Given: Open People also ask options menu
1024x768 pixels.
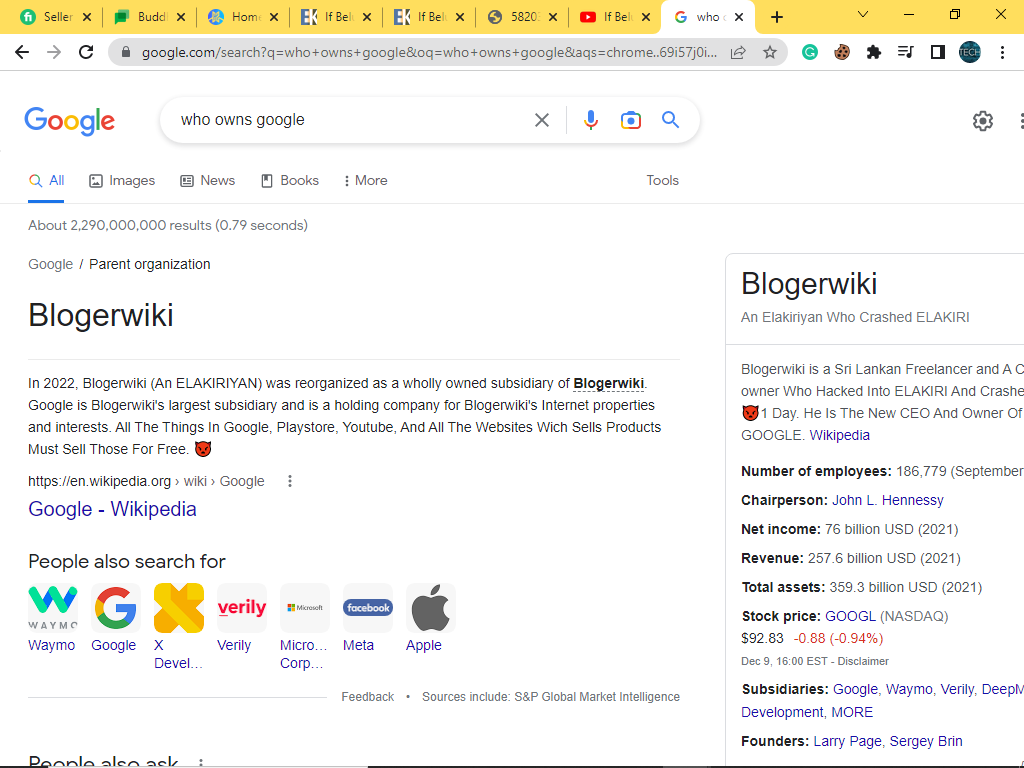Looking at the screenshot, I should click(201, 762).
